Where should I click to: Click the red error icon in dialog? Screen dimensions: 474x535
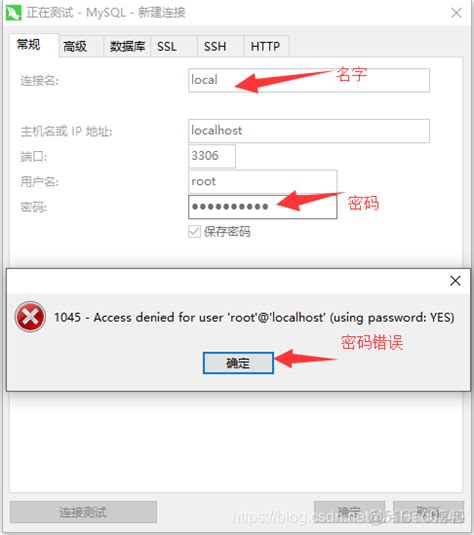coord(30,317)
